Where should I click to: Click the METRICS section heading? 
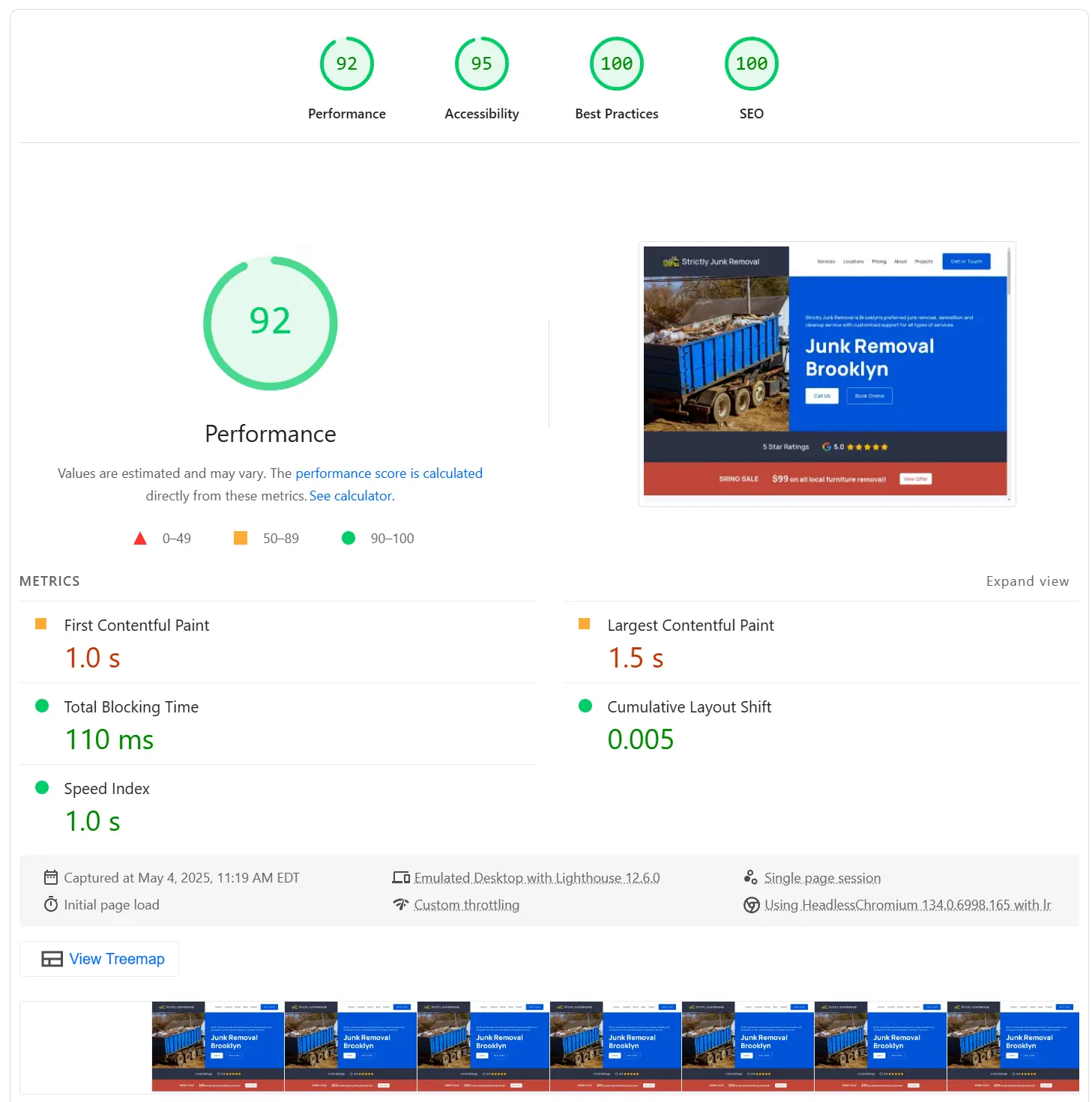(49, 581)
